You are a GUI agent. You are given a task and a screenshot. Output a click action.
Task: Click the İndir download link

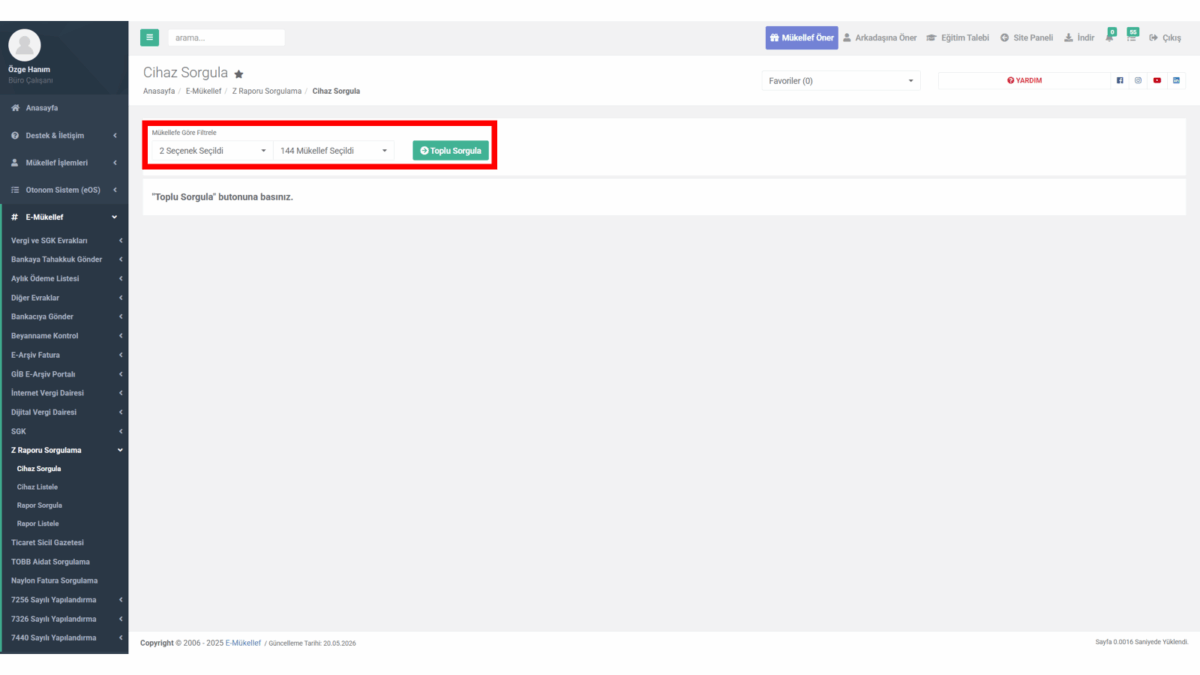point(1079,37)
